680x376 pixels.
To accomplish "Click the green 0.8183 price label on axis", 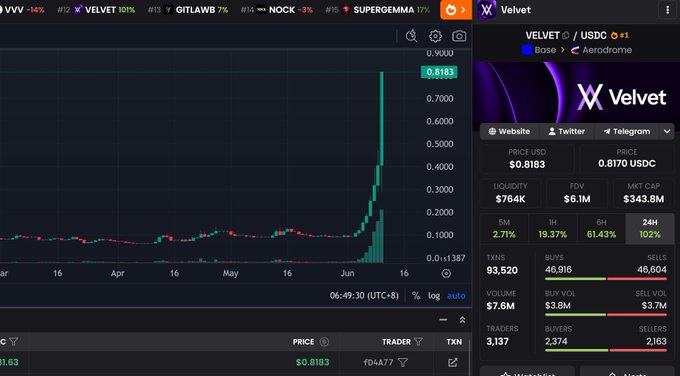I will (x=439, y=72).
